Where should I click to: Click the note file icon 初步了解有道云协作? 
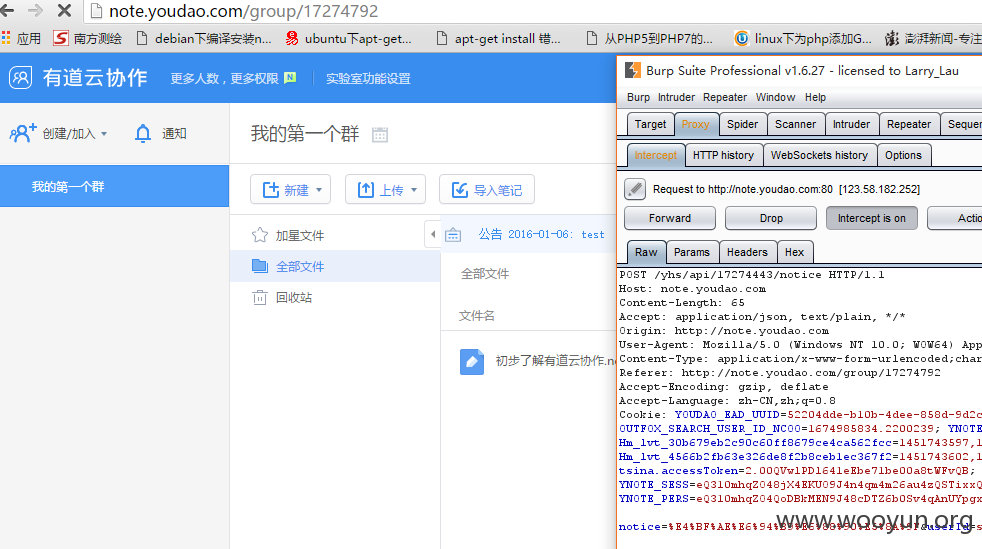(x=472, y=361)
